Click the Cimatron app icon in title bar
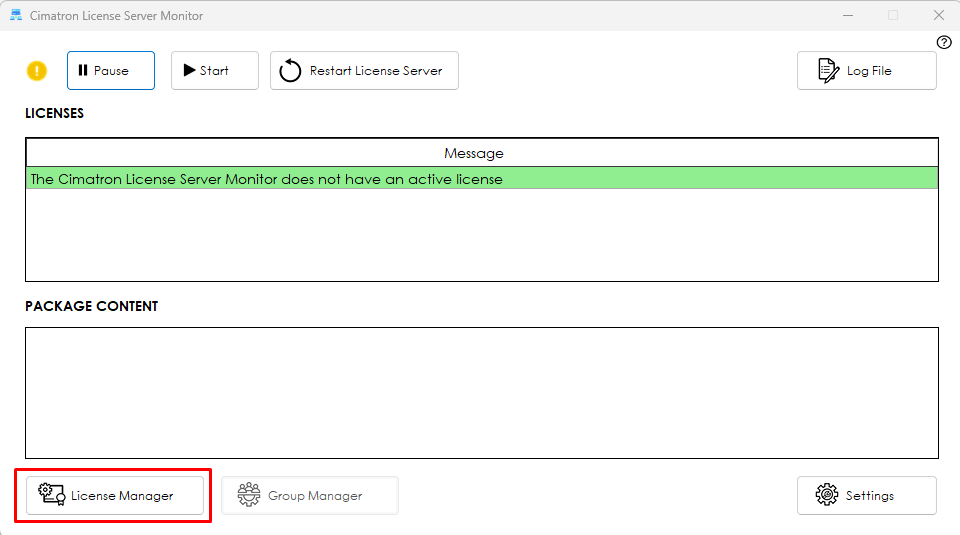This screenshot has height=535, width=960. 16,15
